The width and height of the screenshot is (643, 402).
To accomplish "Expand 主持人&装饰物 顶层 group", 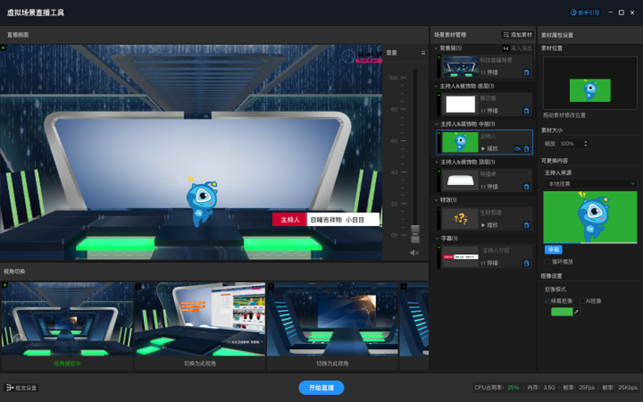I will click(436, 162).
